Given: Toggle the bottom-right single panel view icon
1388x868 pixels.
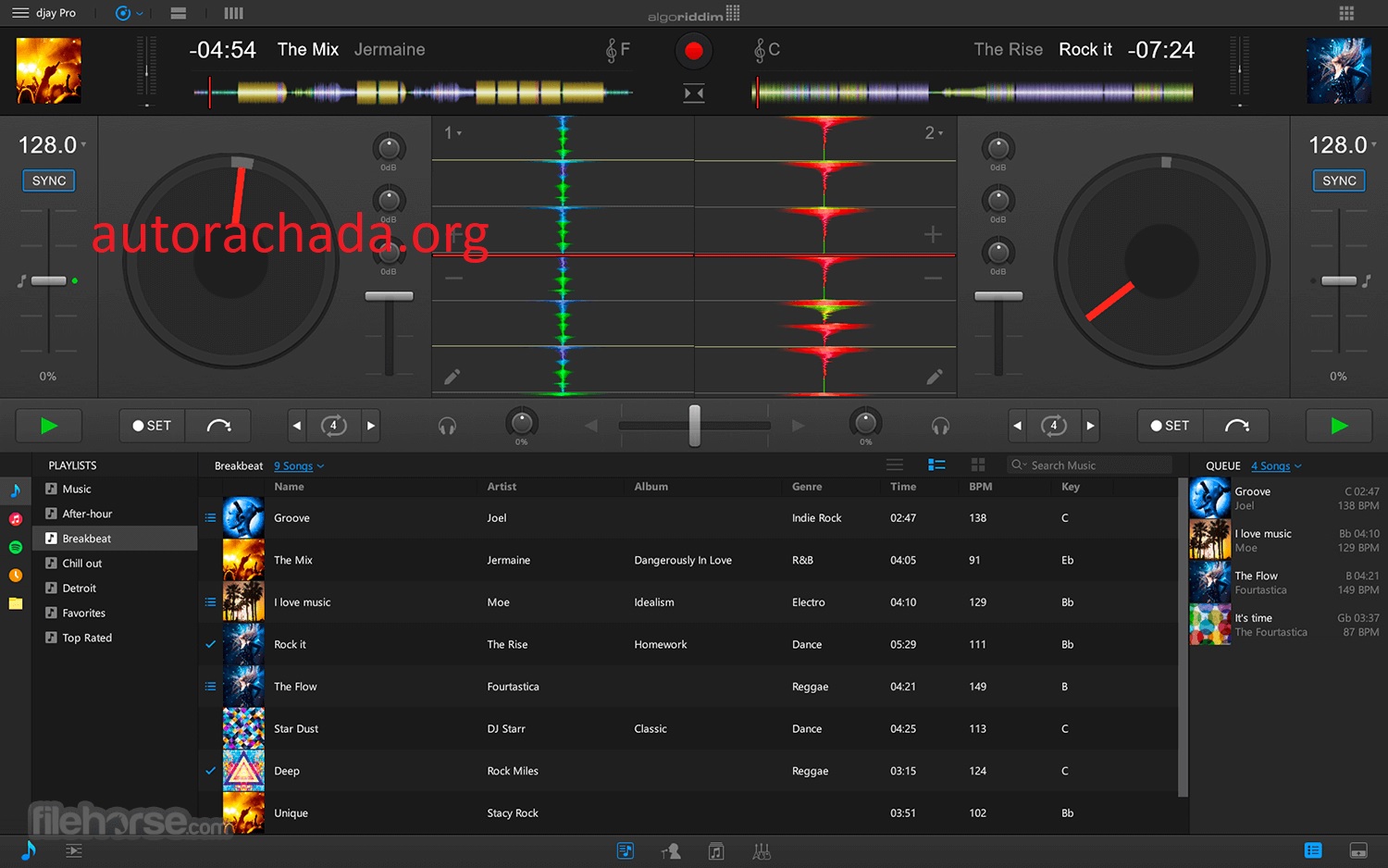Looking at the screenshot, I should pyautogui.click(x=1359, y=850).
